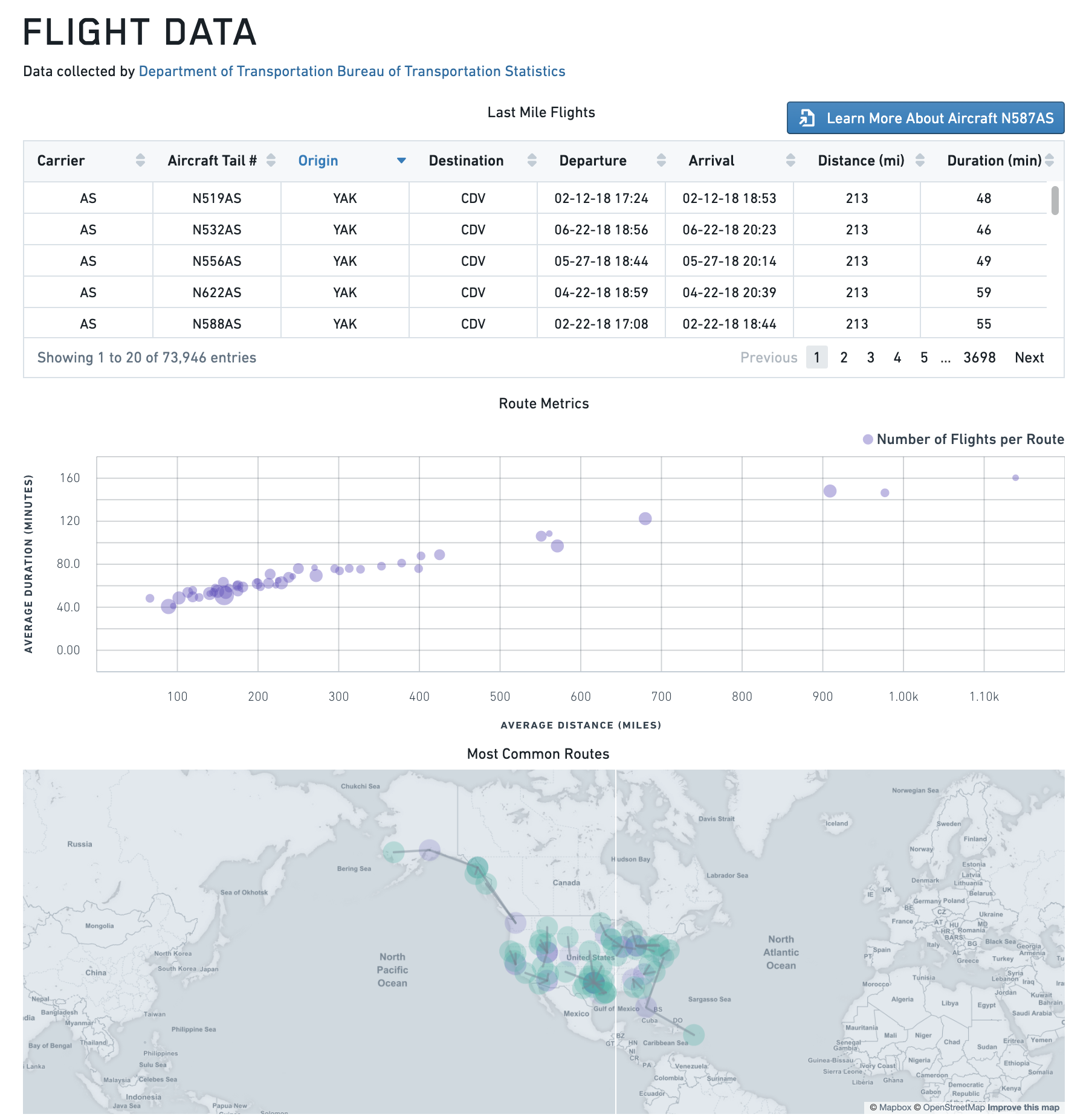Click the Destination column header label
Image resolution: width=1089 pixels, height=1120 pixels.
(466, 161)
